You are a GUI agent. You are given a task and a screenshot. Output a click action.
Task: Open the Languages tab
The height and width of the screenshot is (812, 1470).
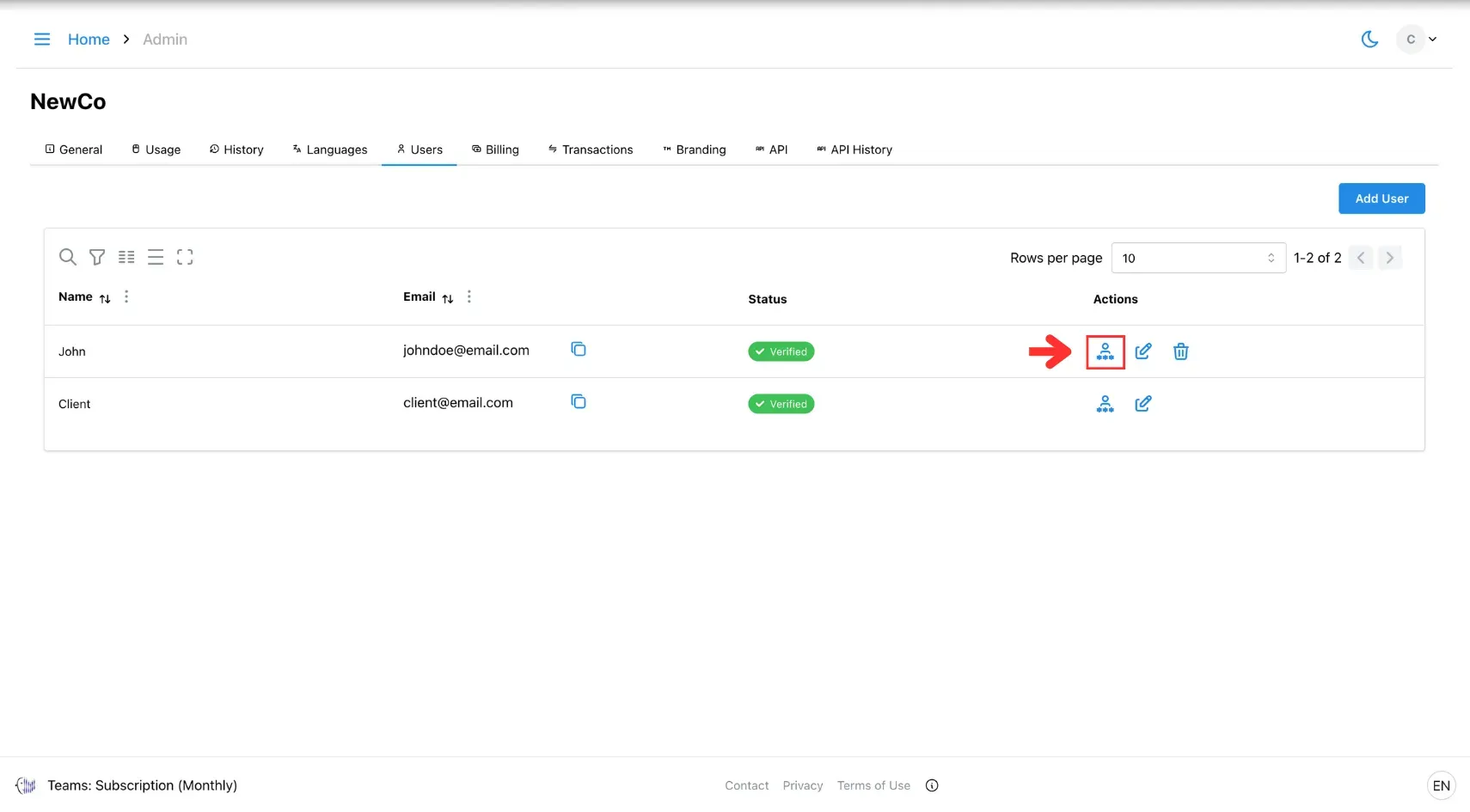(330, 150)
